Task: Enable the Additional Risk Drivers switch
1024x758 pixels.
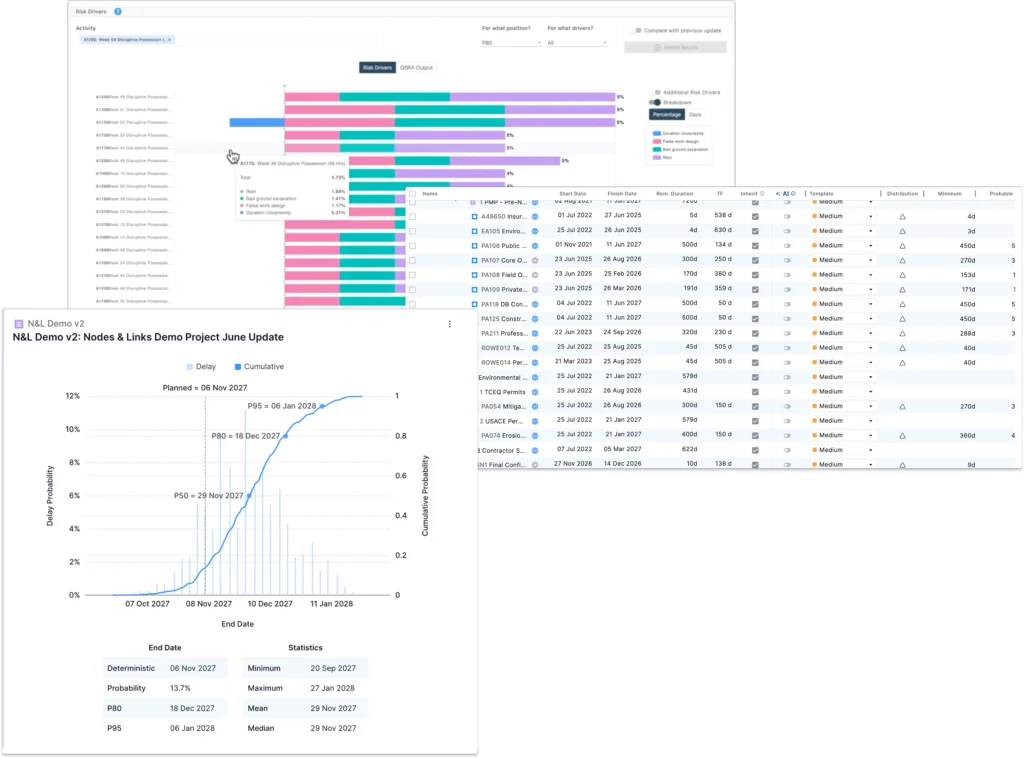Action: [656, 92]
